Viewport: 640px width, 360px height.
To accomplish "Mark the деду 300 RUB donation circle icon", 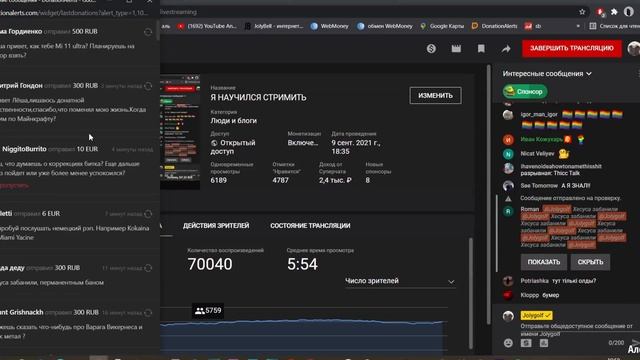I will point(148,268).
